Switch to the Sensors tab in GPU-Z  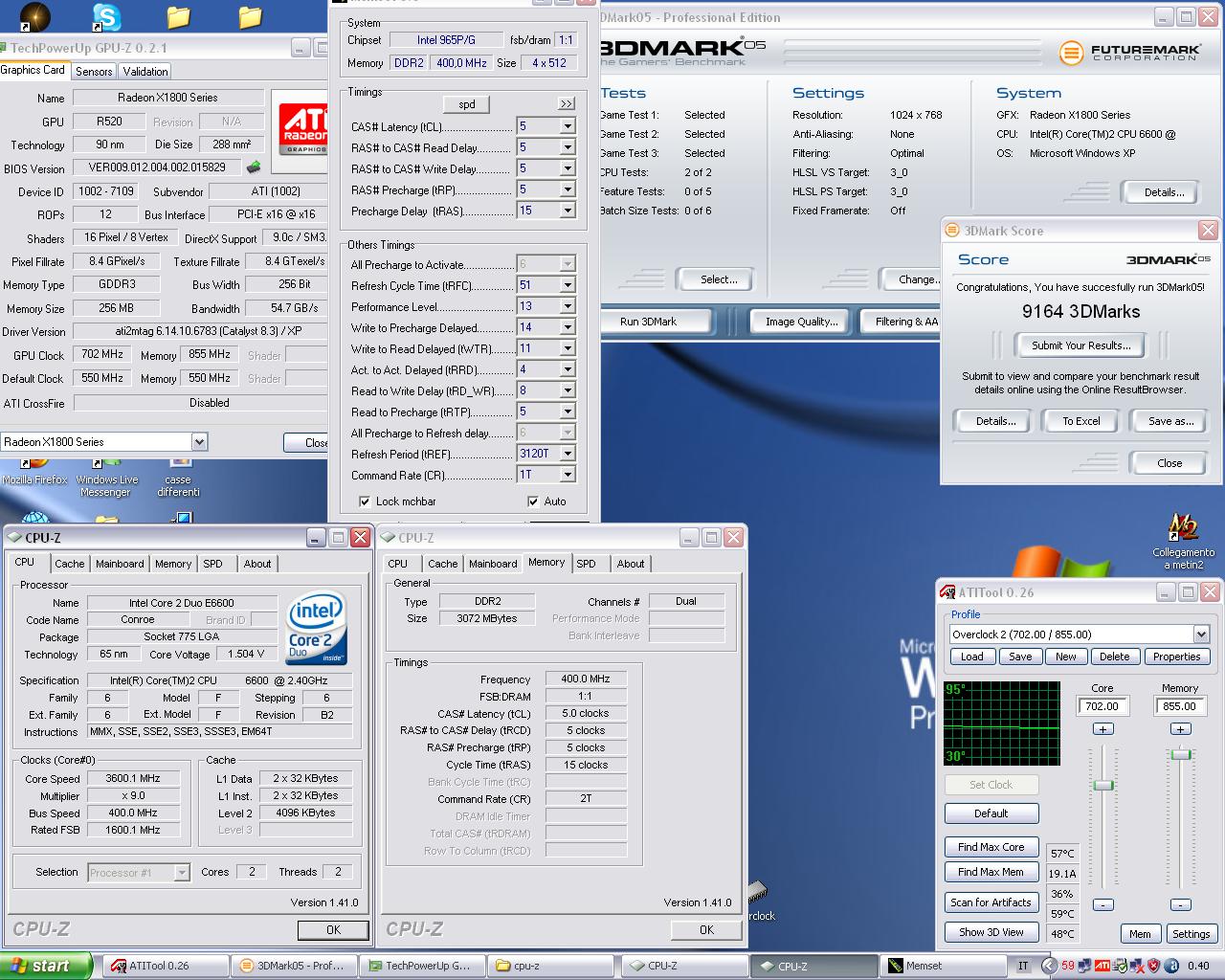click(94, 72)
